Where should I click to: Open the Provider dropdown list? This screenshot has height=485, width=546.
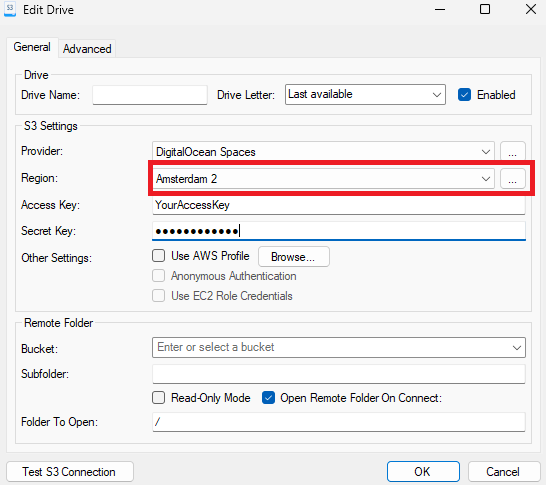click(x=323, y=152)
